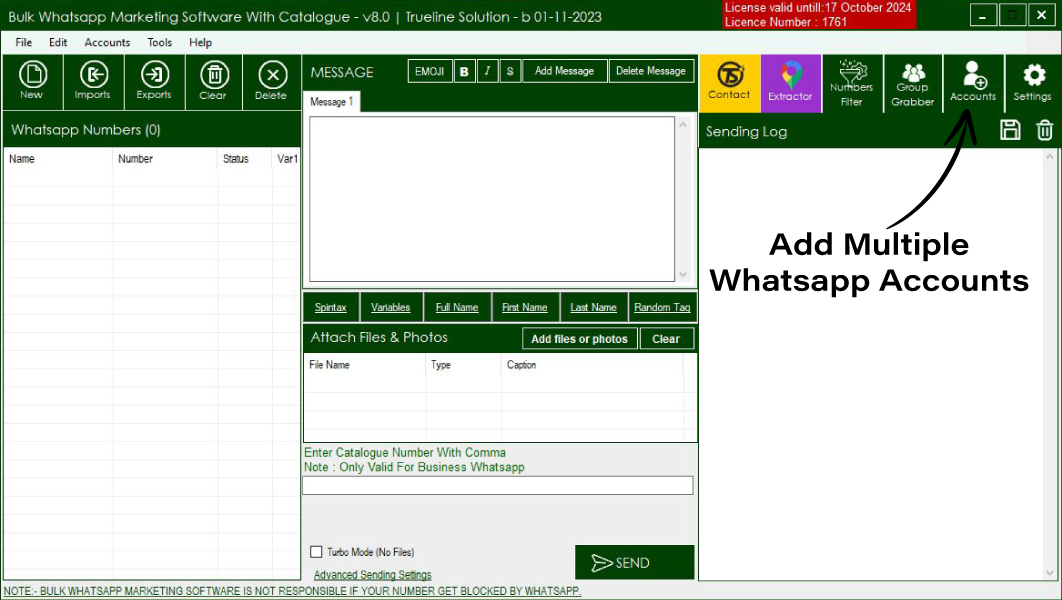Viewport: 1062px width, 600px height.
Task: Click the Add Message button
Action: pos(564,71)
